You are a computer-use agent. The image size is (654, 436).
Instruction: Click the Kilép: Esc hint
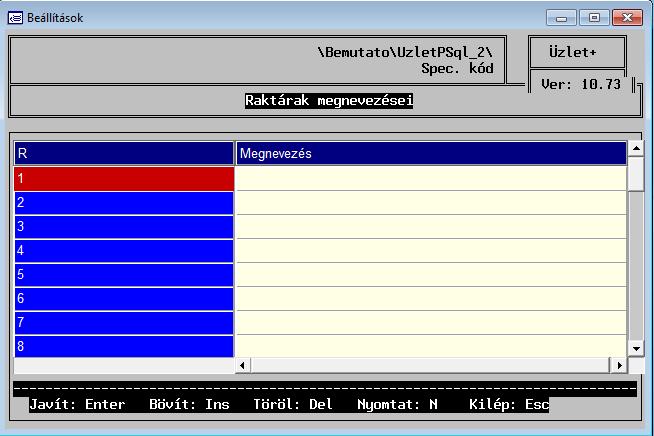(509, 404)
